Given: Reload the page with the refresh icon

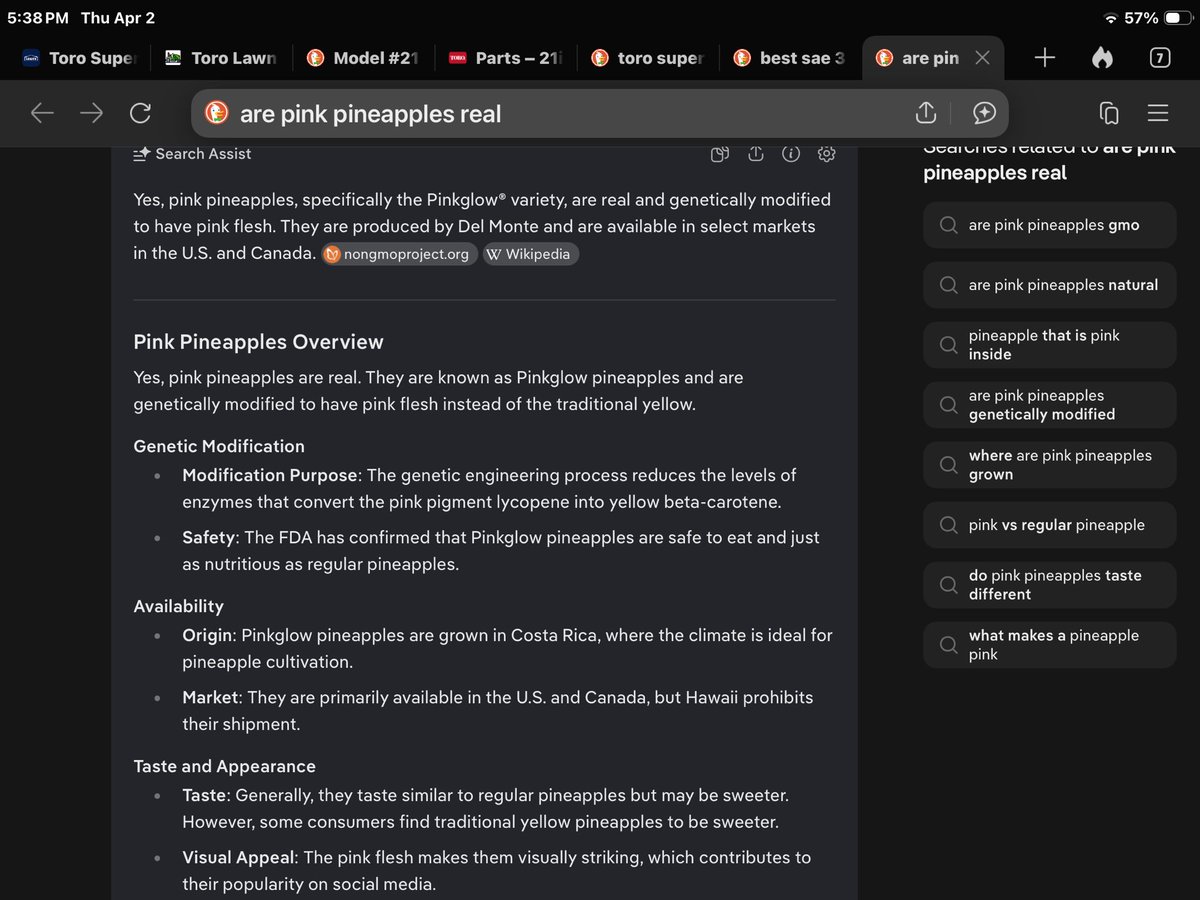Looking at the screenshot, I should [140, 113].
